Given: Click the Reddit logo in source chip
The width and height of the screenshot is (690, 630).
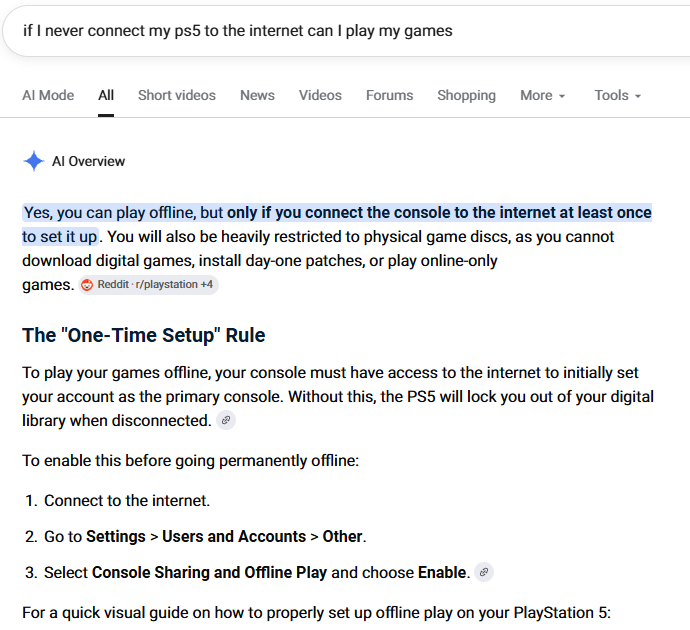Looking at the screenshot, I should click(87, 285).
